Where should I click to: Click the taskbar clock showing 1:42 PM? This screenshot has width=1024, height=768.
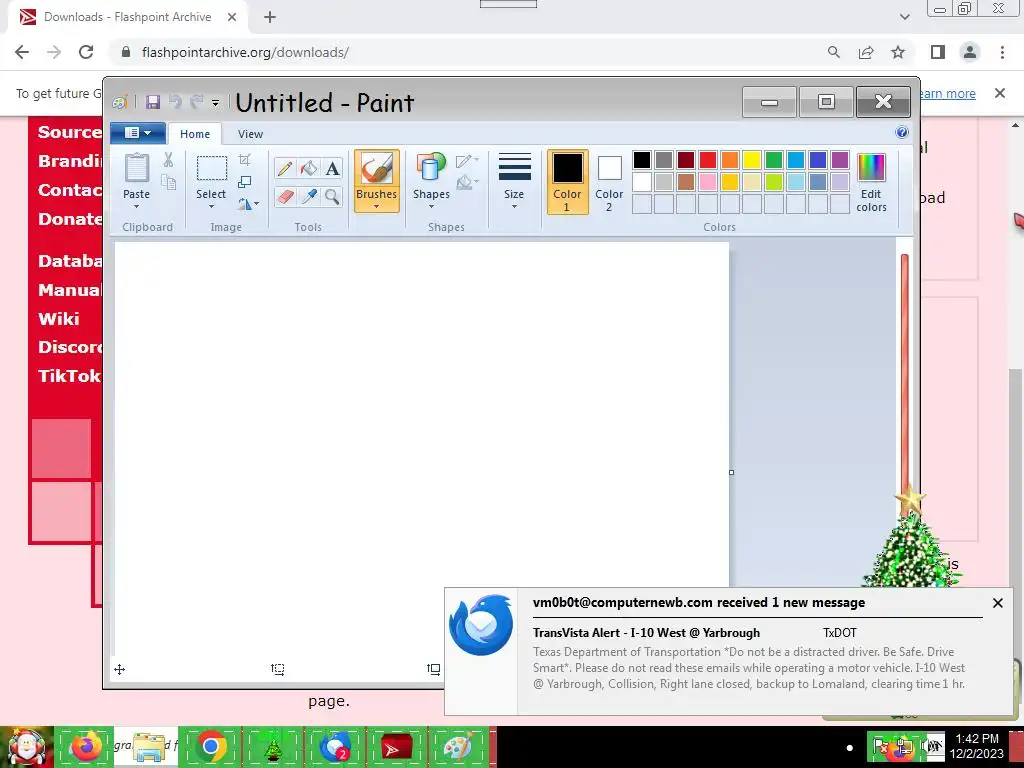[x=977, y=746]
